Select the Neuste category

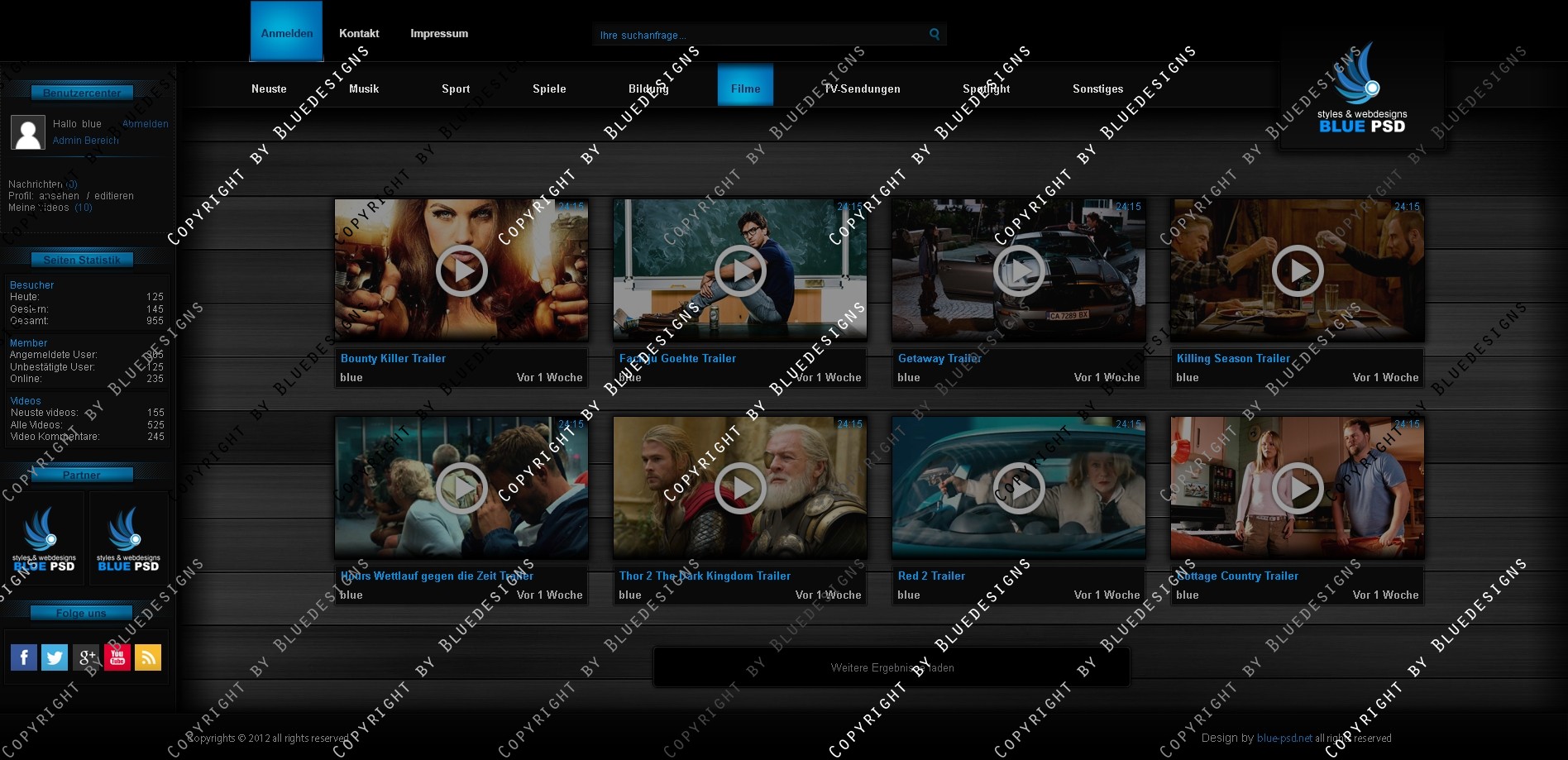[269, 88]
